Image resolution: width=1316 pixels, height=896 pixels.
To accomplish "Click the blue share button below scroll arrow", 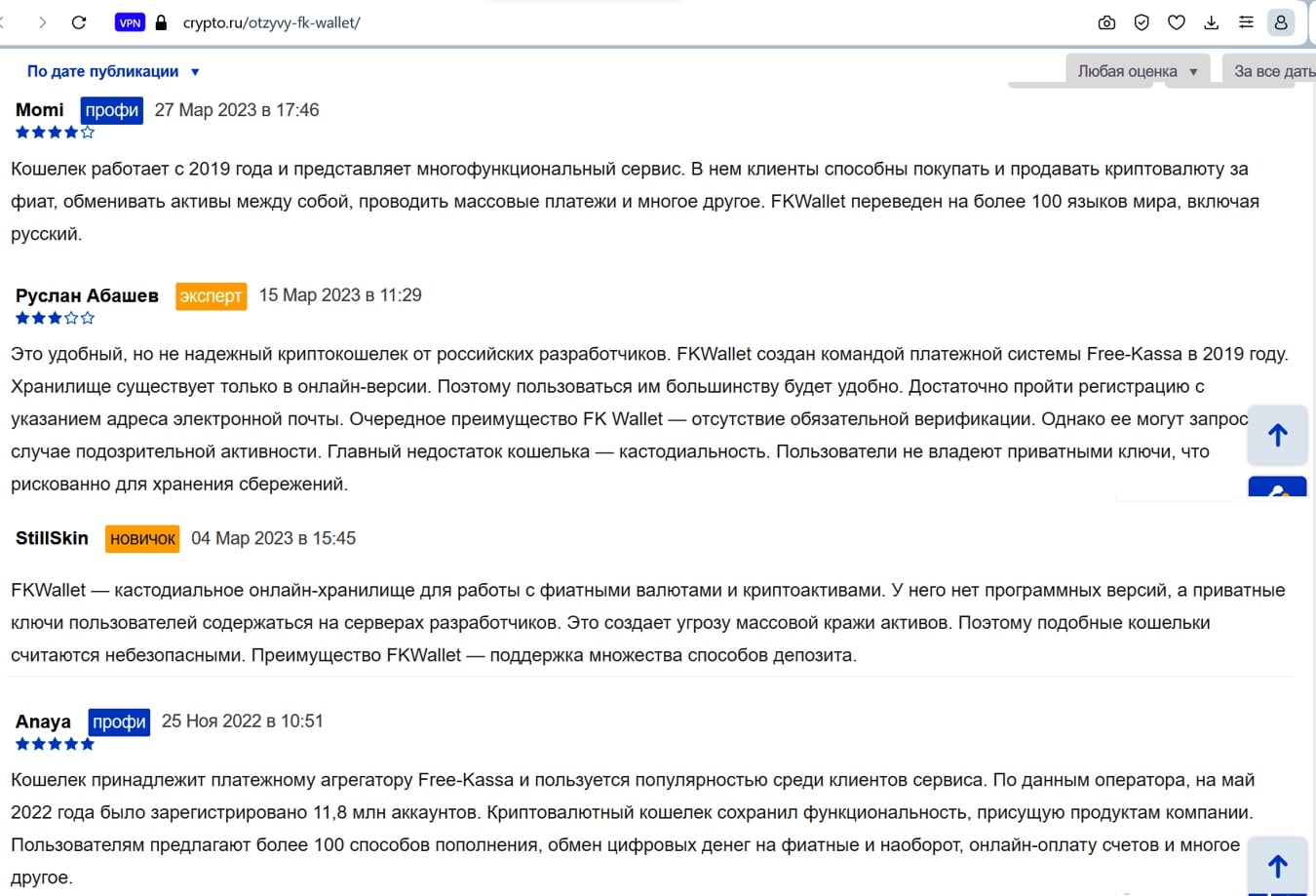I will [x=1277, y=487].
